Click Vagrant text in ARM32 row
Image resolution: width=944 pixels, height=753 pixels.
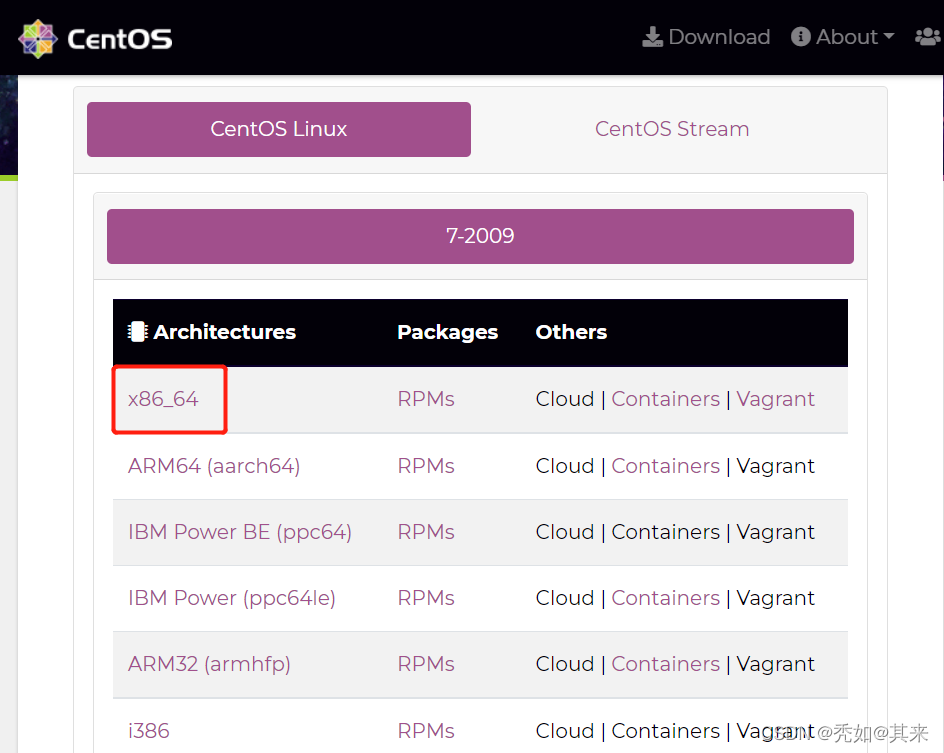pyautogui.click(x=775, y=664)
